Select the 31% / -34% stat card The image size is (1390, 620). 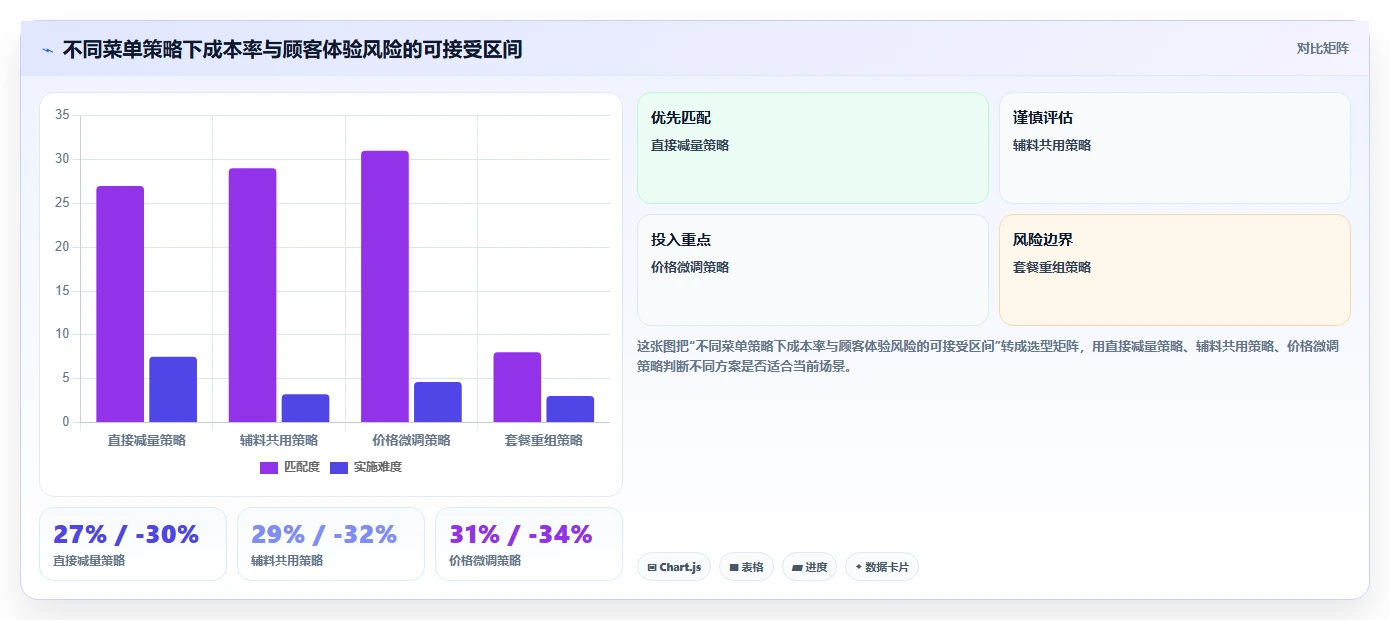pos(529,544)
